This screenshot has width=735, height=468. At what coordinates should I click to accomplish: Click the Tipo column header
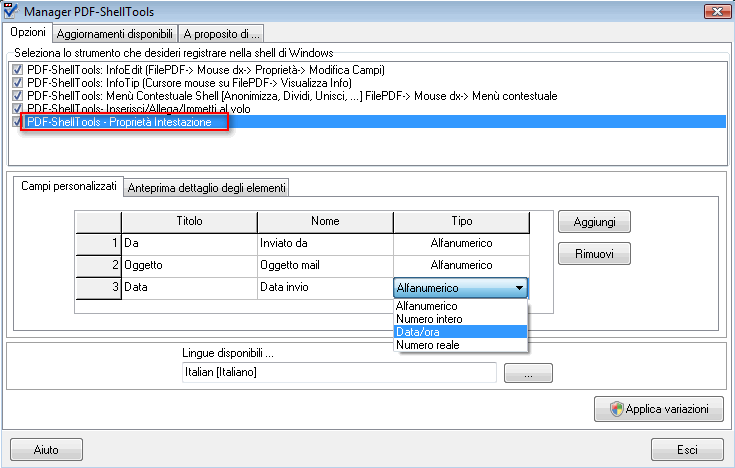pos(462,221)
